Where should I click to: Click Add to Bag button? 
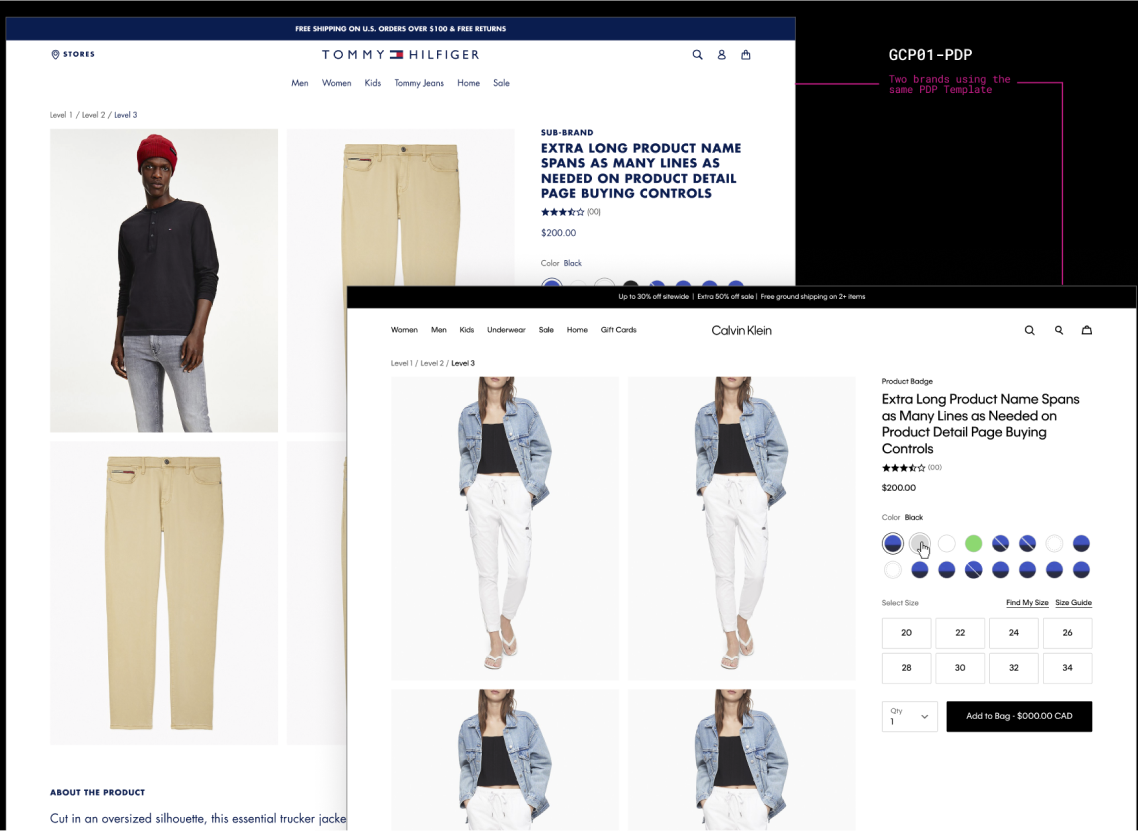coord(1019,716)
